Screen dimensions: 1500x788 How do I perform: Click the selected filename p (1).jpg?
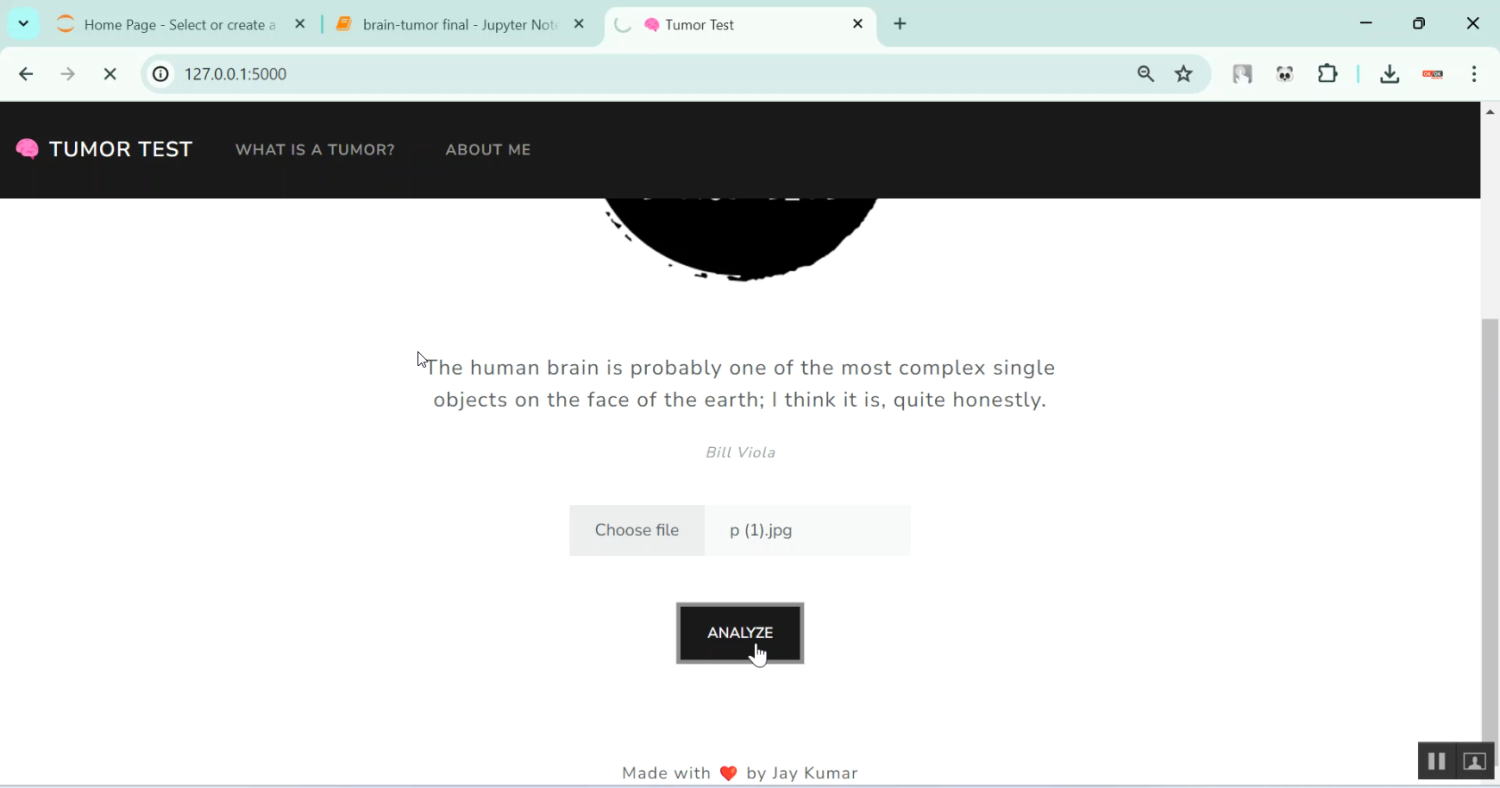(761, 530)
